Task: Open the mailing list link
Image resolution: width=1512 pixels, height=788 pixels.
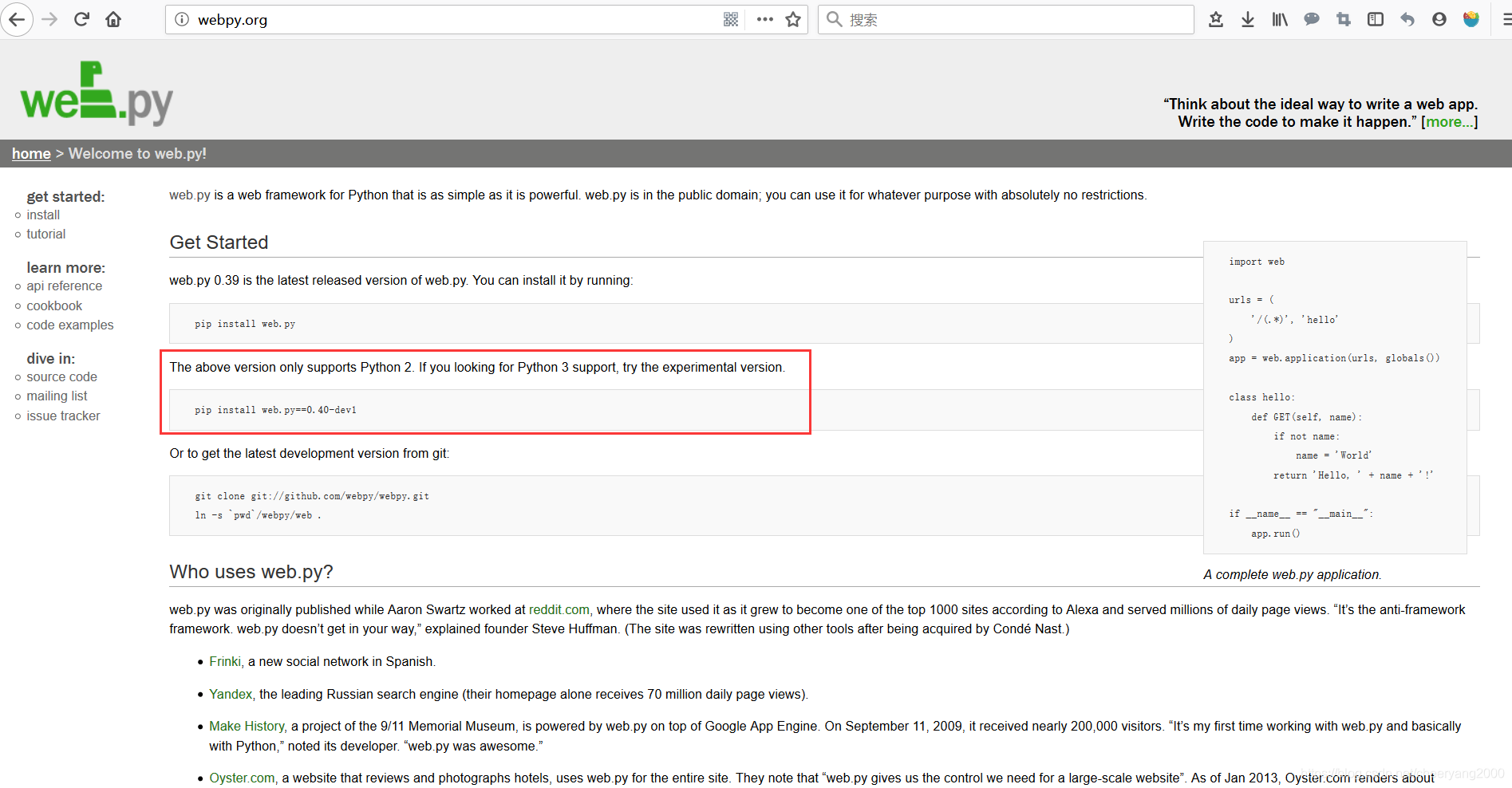Action: 57,396
